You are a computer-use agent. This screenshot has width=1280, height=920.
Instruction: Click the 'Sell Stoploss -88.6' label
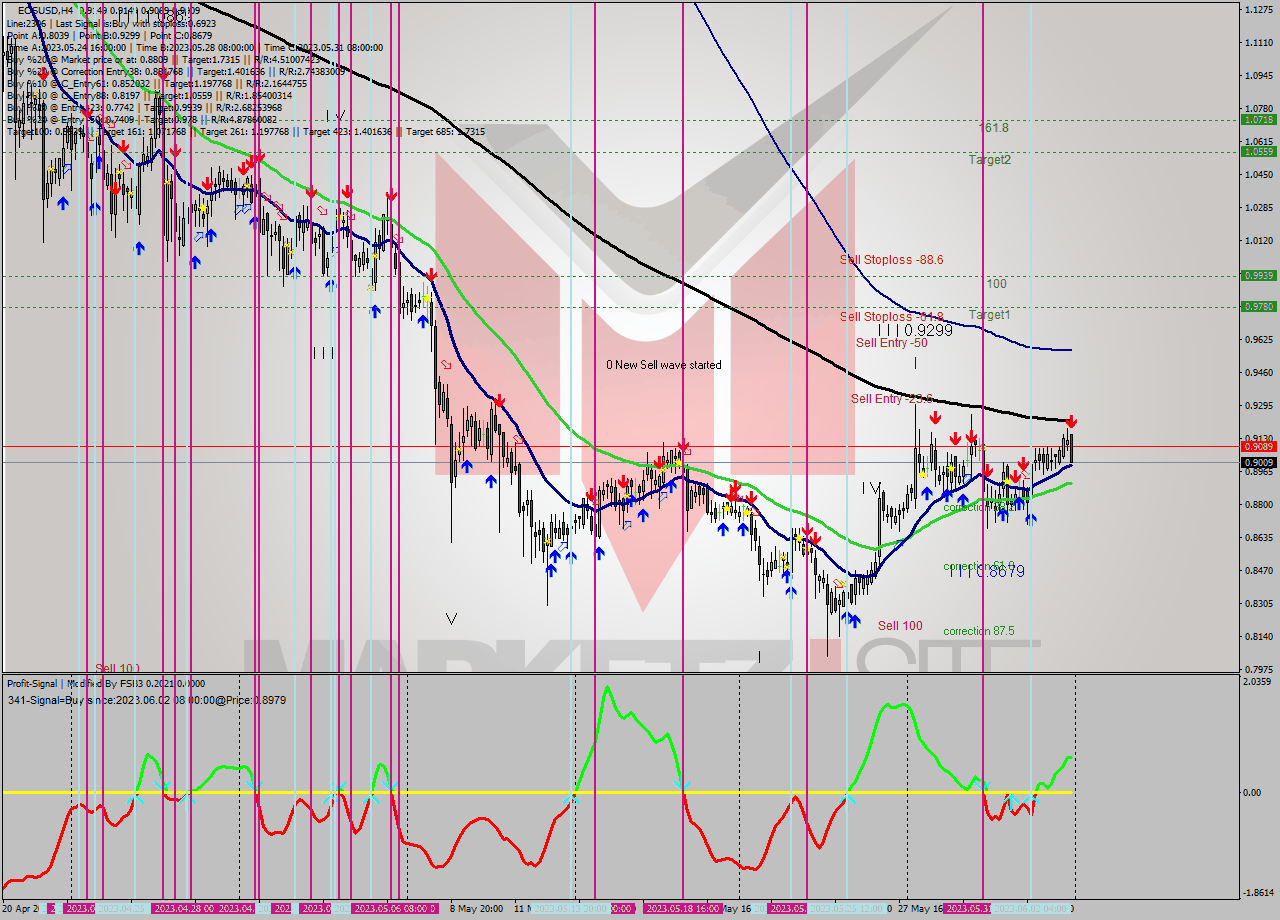pyautogui.click(x=891, y=259)
